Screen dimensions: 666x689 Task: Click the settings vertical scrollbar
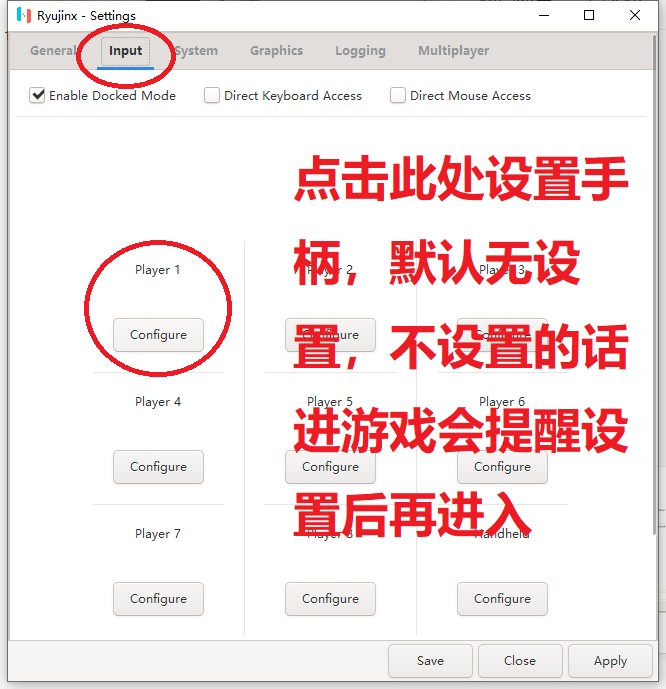pos(655,286)
